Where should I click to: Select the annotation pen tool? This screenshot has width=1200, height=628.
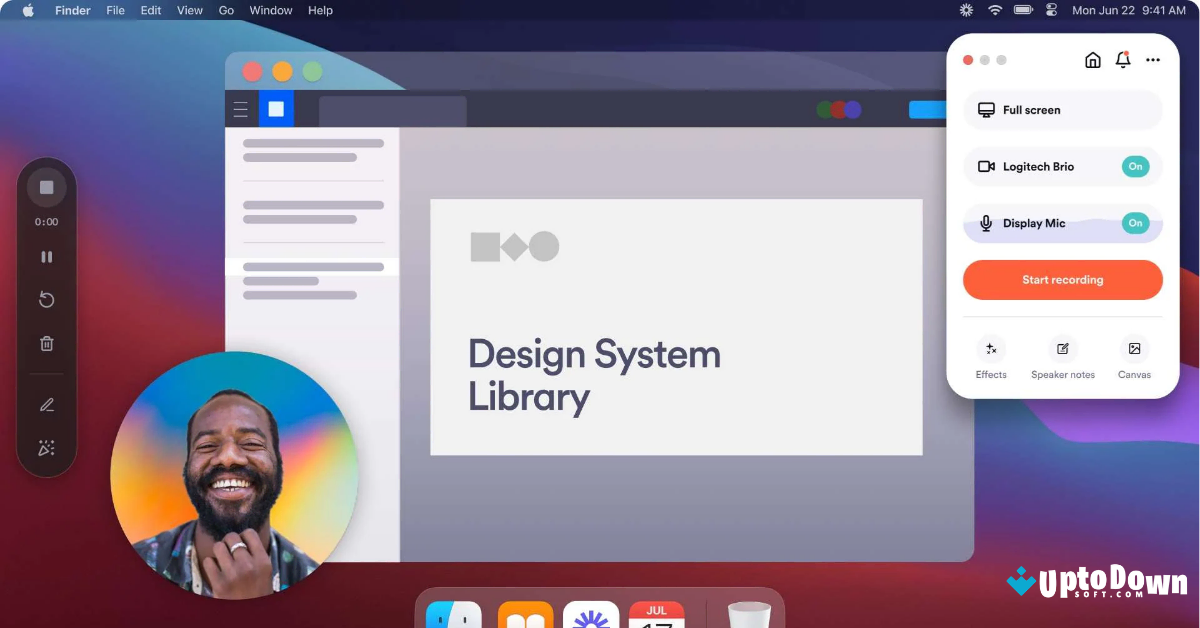pos(46,404)
